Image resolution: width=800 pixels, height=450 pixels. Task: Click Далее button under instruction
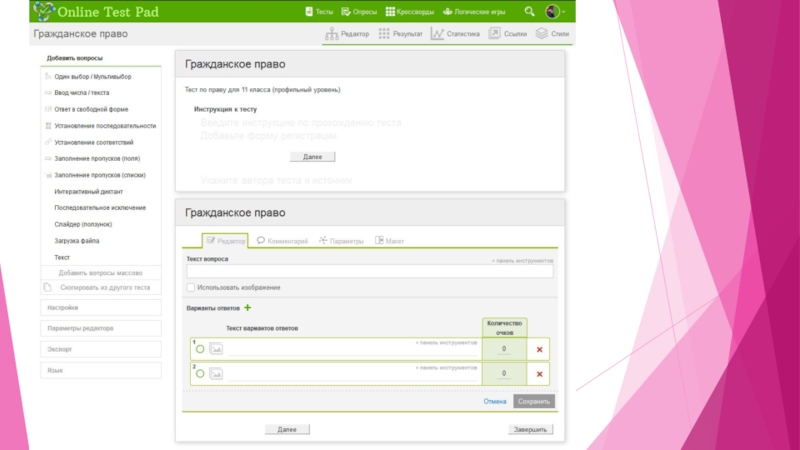coord(312,157)
